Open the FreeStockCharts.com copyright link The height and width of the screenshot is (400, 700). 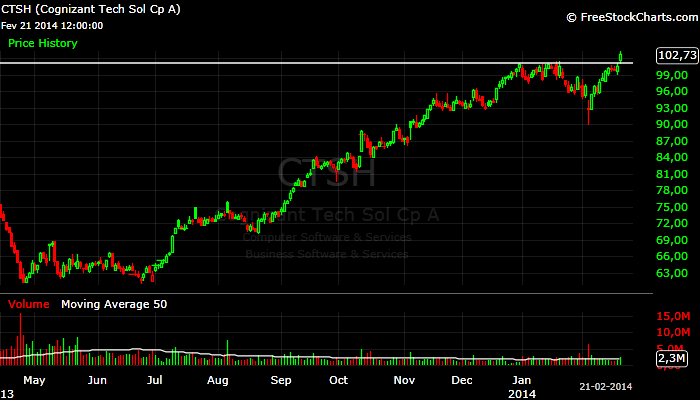pos(632,17)
